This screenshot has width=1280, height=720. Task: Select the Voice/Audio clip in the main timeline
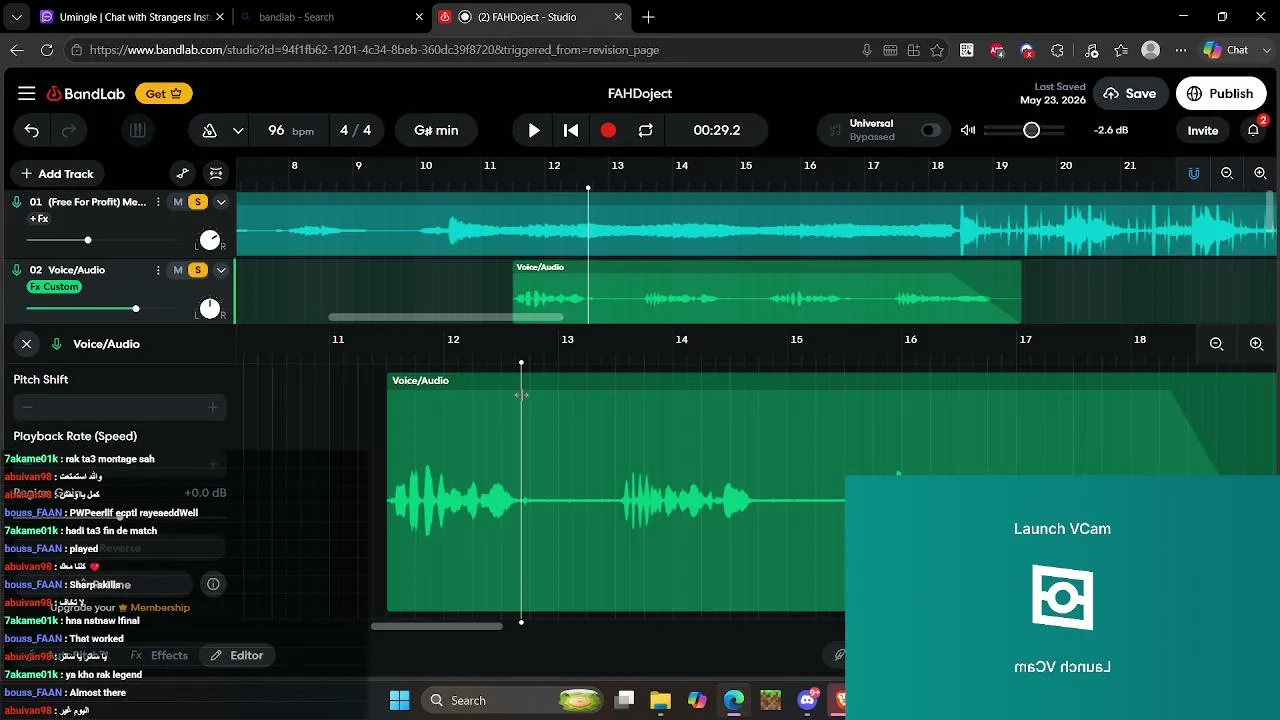coord(767,292)
